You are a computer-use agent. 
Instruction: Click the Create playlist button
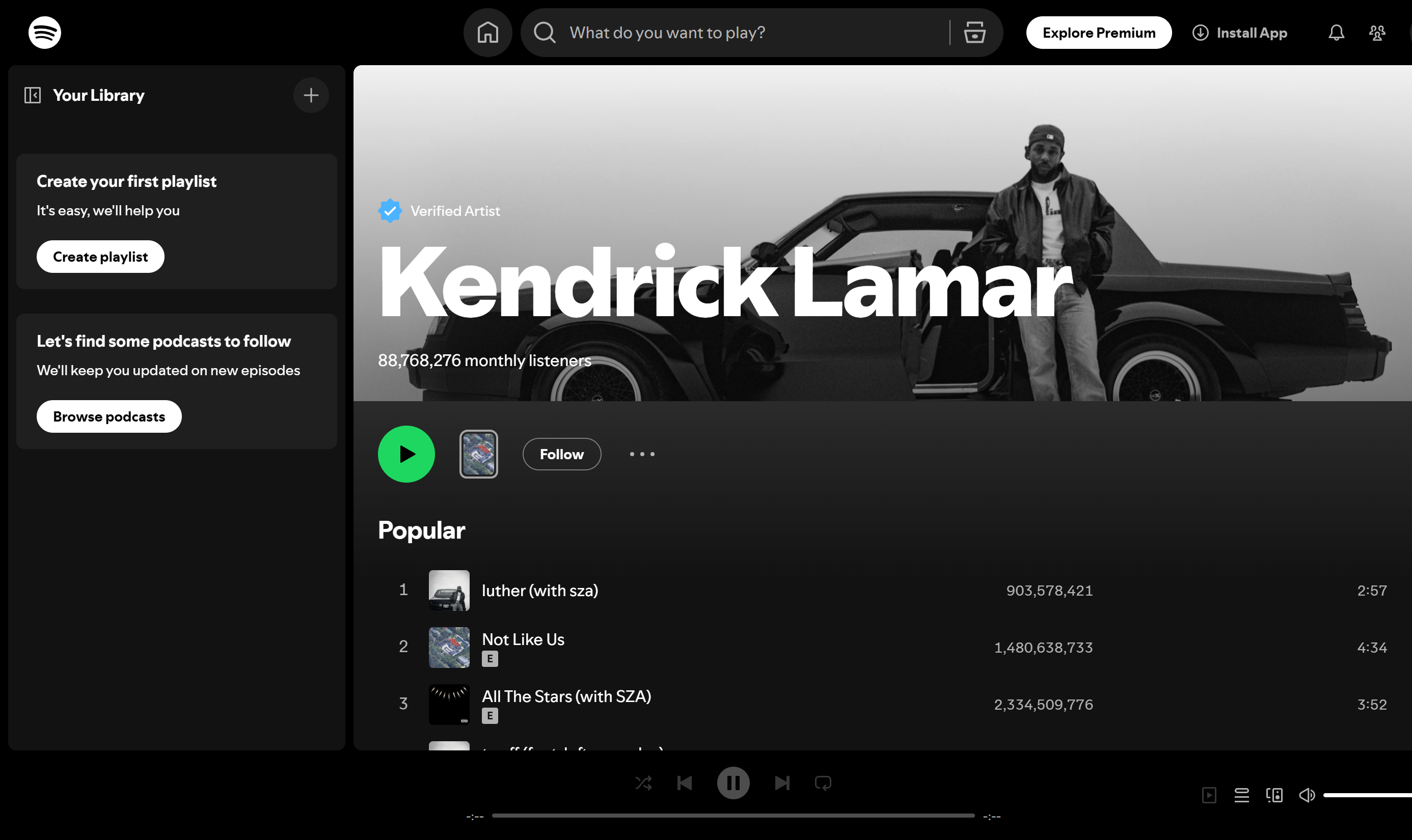pyautogui.click(x=100, y=256)
